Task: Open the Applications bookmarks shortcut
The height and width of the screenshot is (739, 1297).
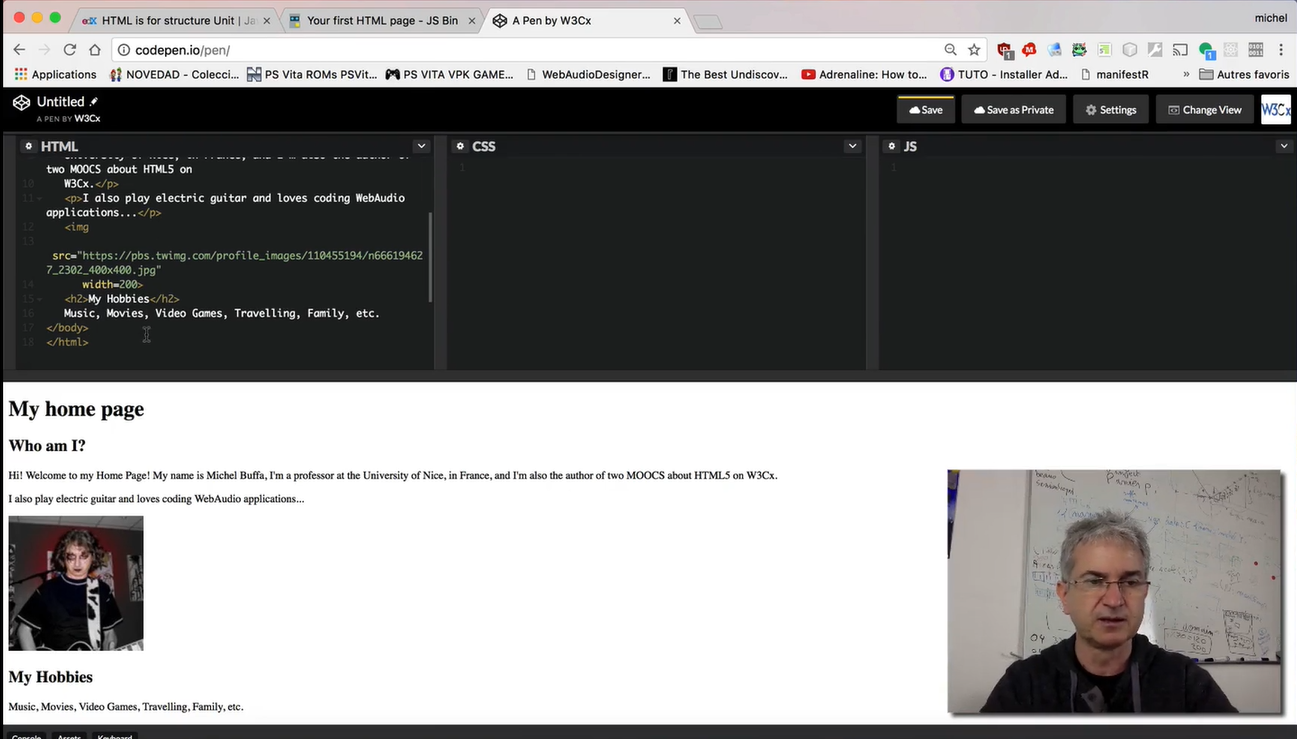Action: tap(56, 74)
